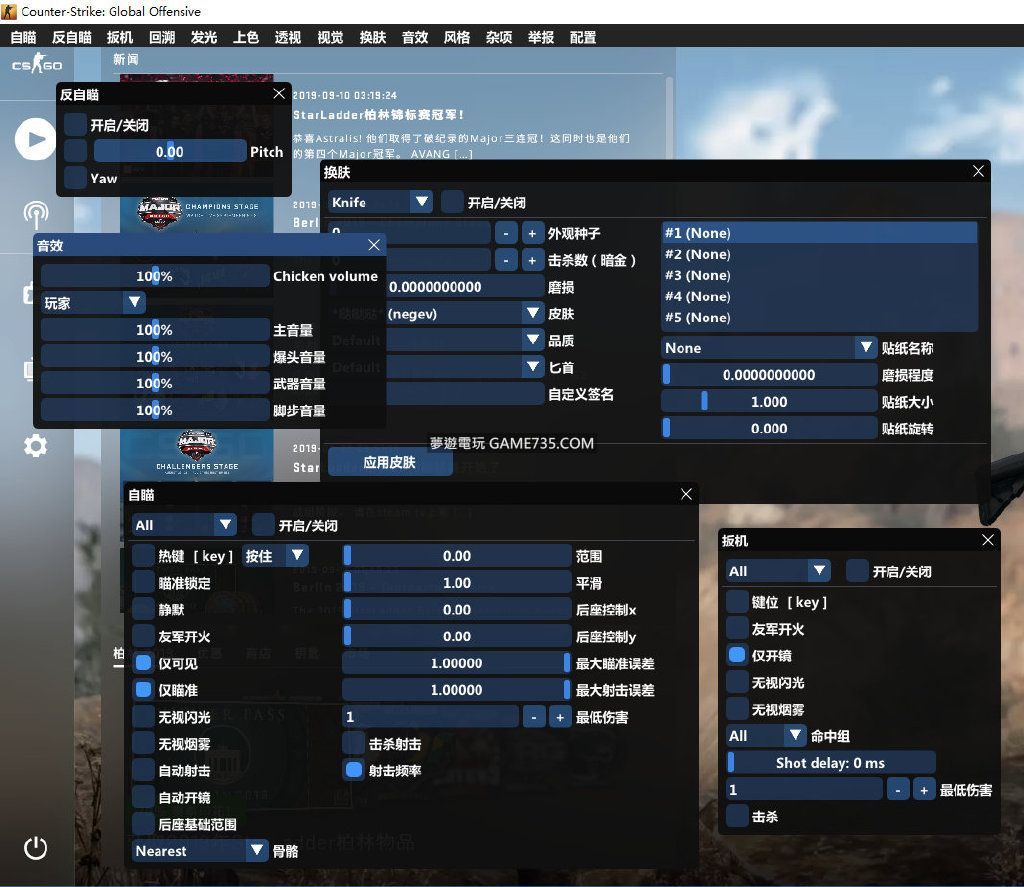Open the 透视 menu

coord(288,38)
